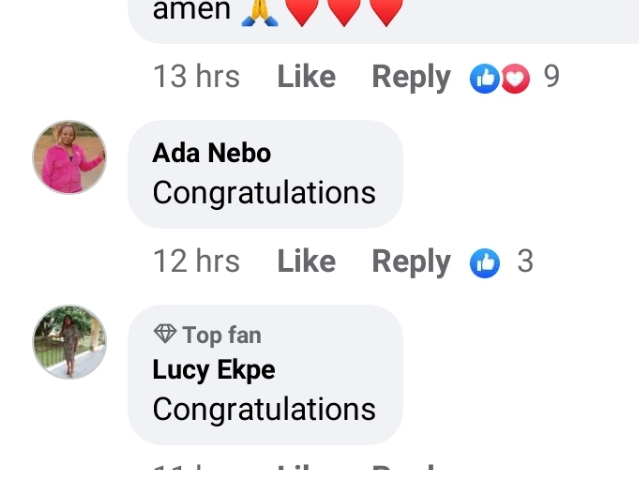Image resolution: width=639 pixels, height=493 pixels.
Task: Click the Top fan diamond badge icon
Action: pyautogui.click(x=165, y=334)
